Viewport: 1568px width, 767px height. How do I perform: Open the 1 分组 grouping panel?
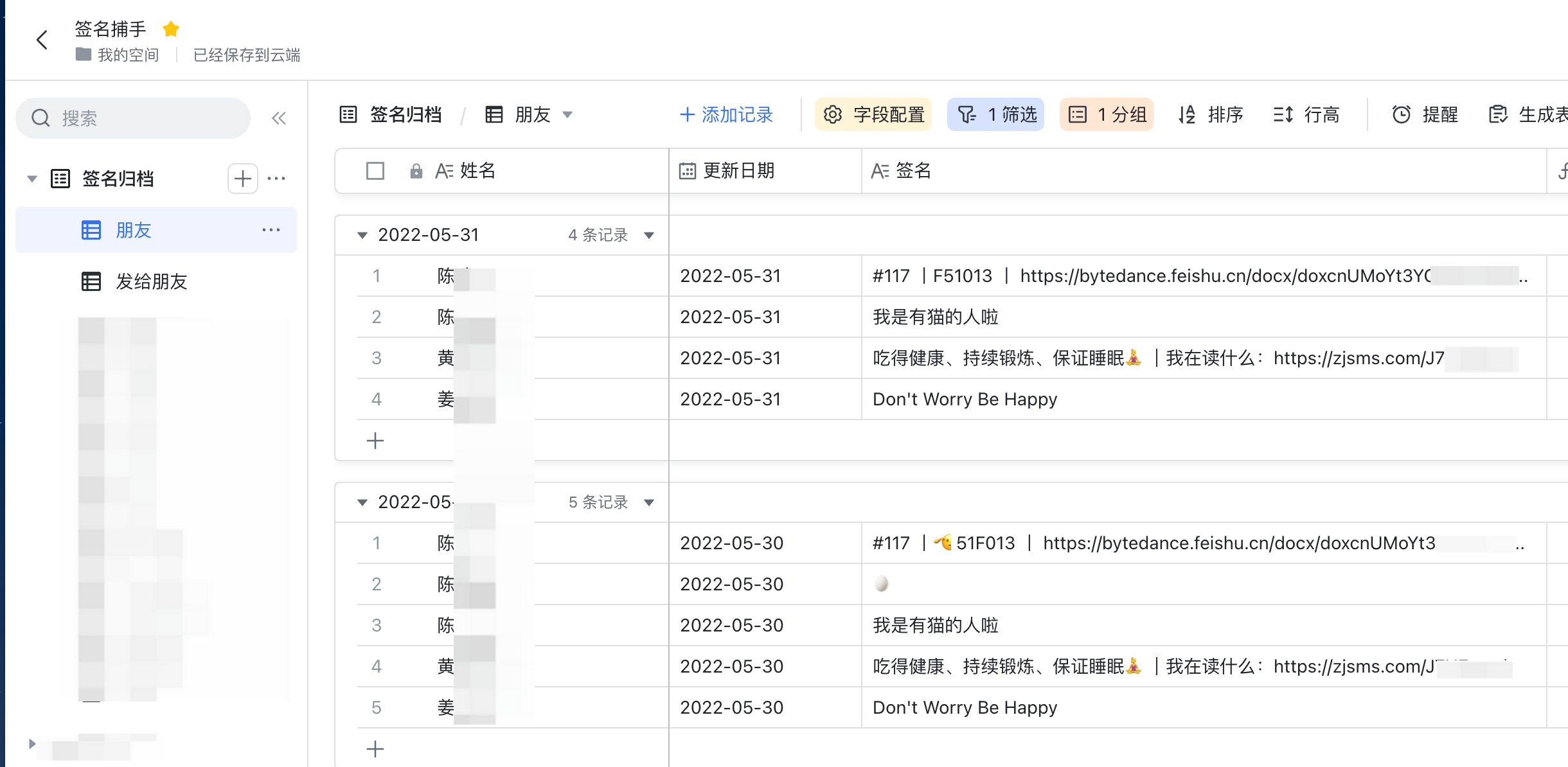(x=1106, y=115)
